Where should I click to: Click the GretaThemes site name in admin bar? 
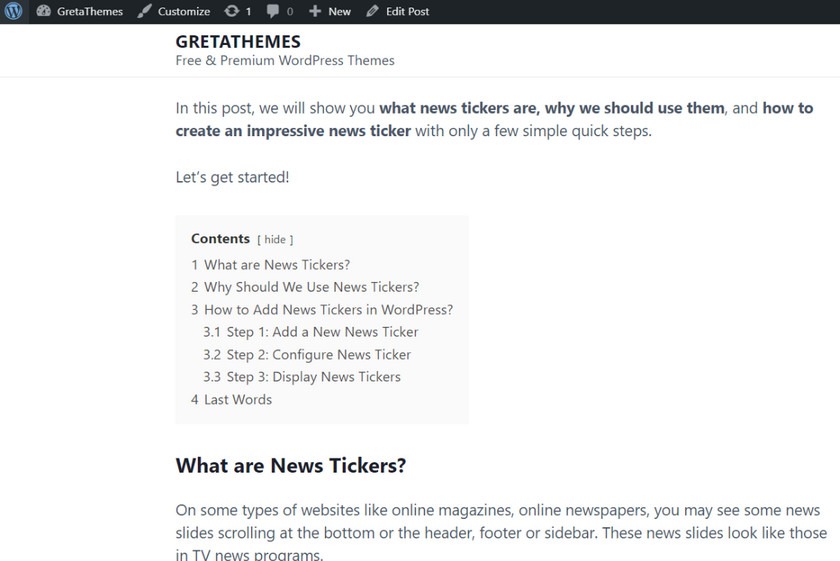(90, 11)
